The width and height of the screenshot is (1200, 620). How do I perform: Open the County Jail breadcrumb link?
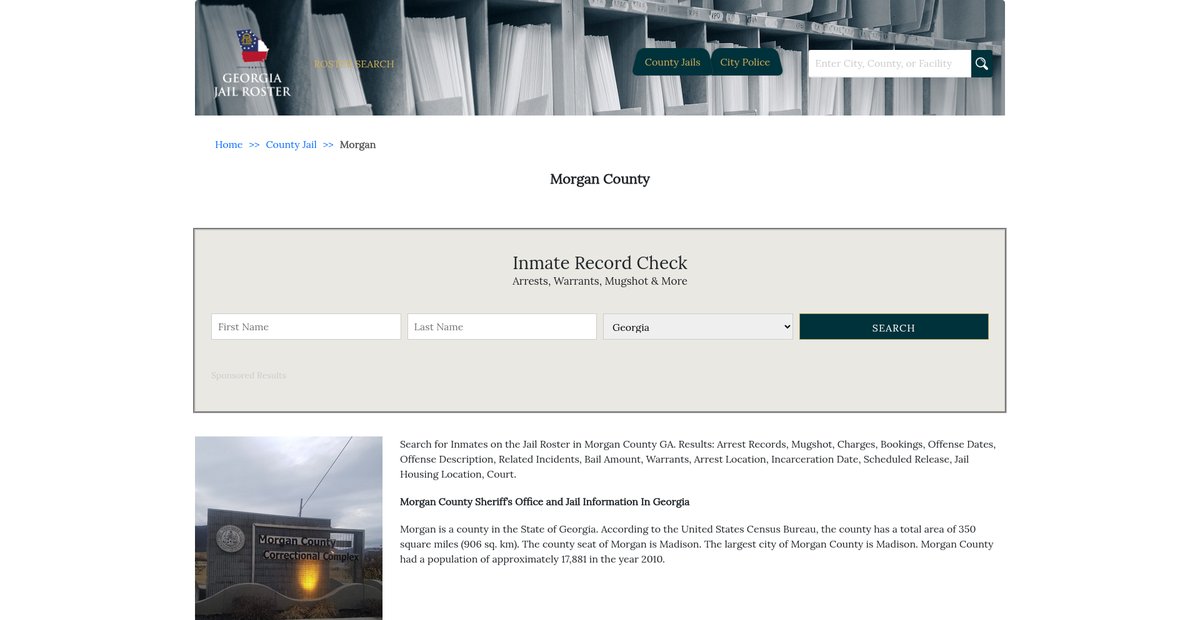coord(291,145)
